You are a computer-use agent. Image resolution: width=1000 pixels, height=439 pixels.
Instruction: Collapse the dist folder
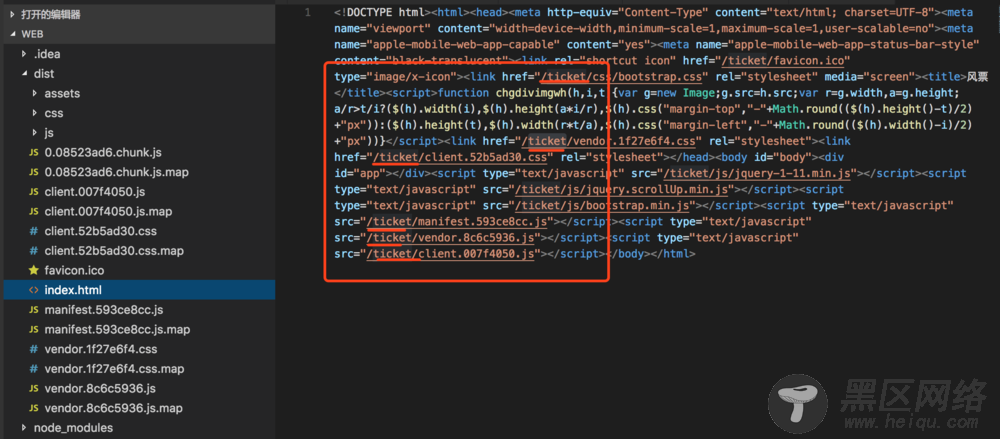coord(24,73)
